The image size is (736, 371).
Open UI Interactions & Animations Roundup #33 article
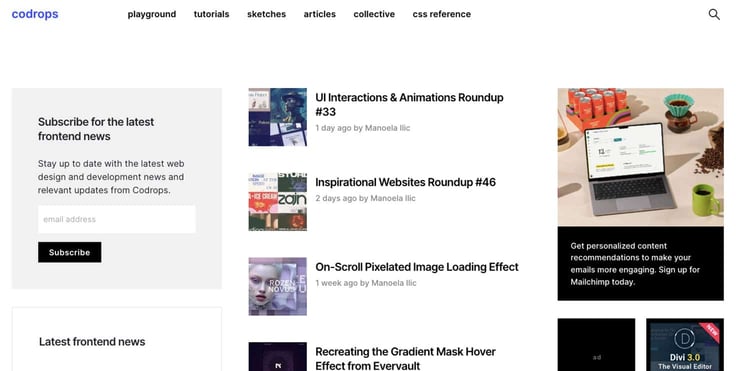[x=409, y=104]
